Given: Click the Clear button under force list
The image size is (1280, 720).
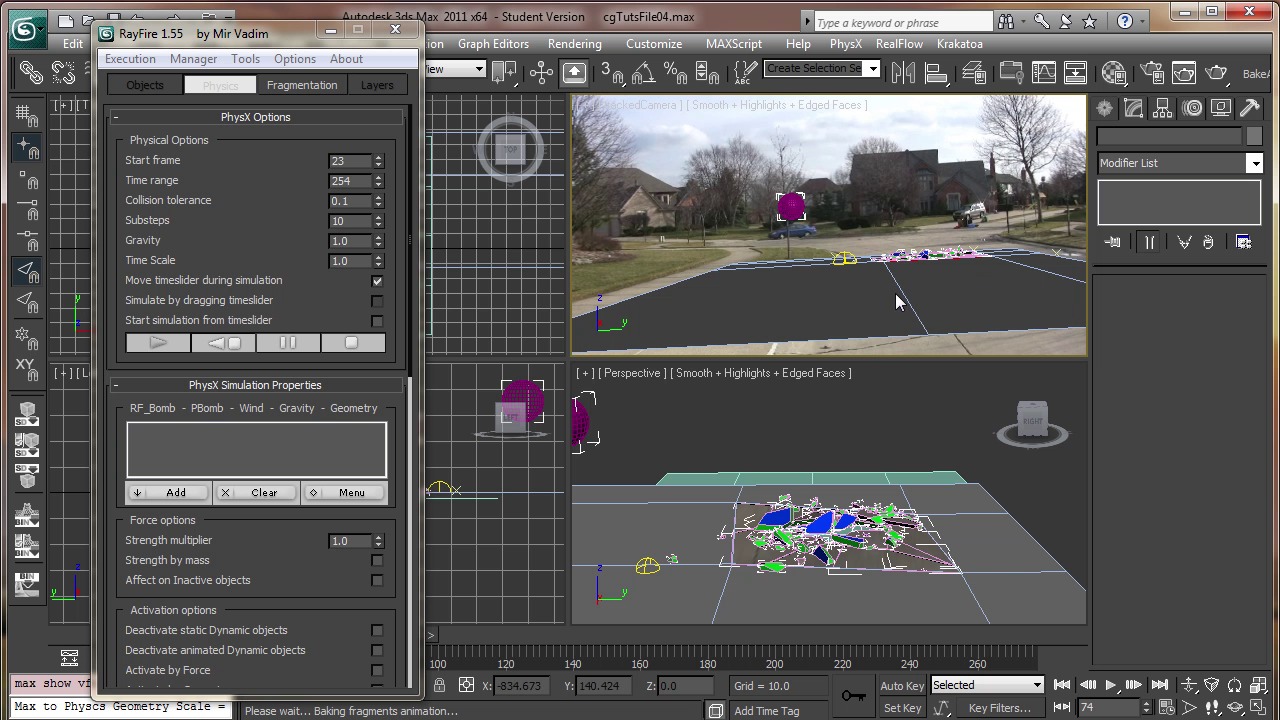Looking at the screenshot, I should point(256,493).
